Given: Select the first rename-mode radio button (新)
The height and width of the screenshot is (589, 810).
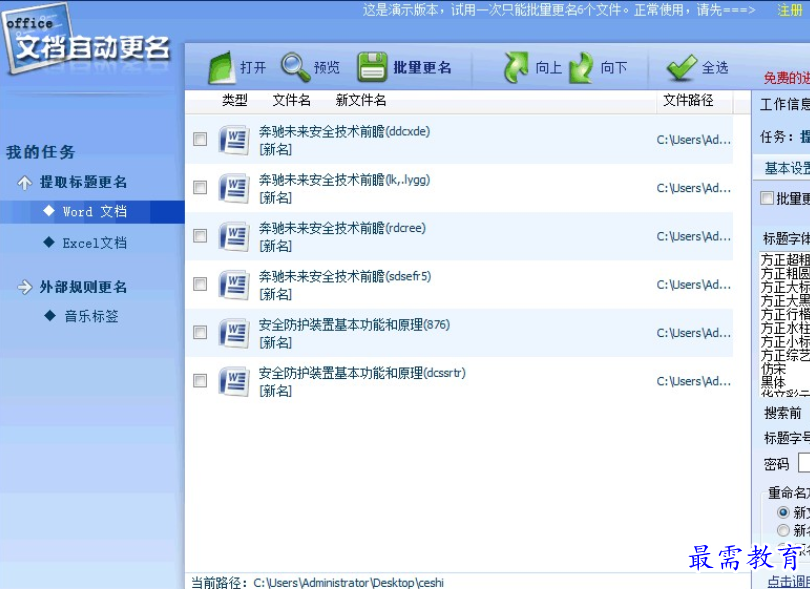Looking at the screenshot, I should click(x=783, y=512).
